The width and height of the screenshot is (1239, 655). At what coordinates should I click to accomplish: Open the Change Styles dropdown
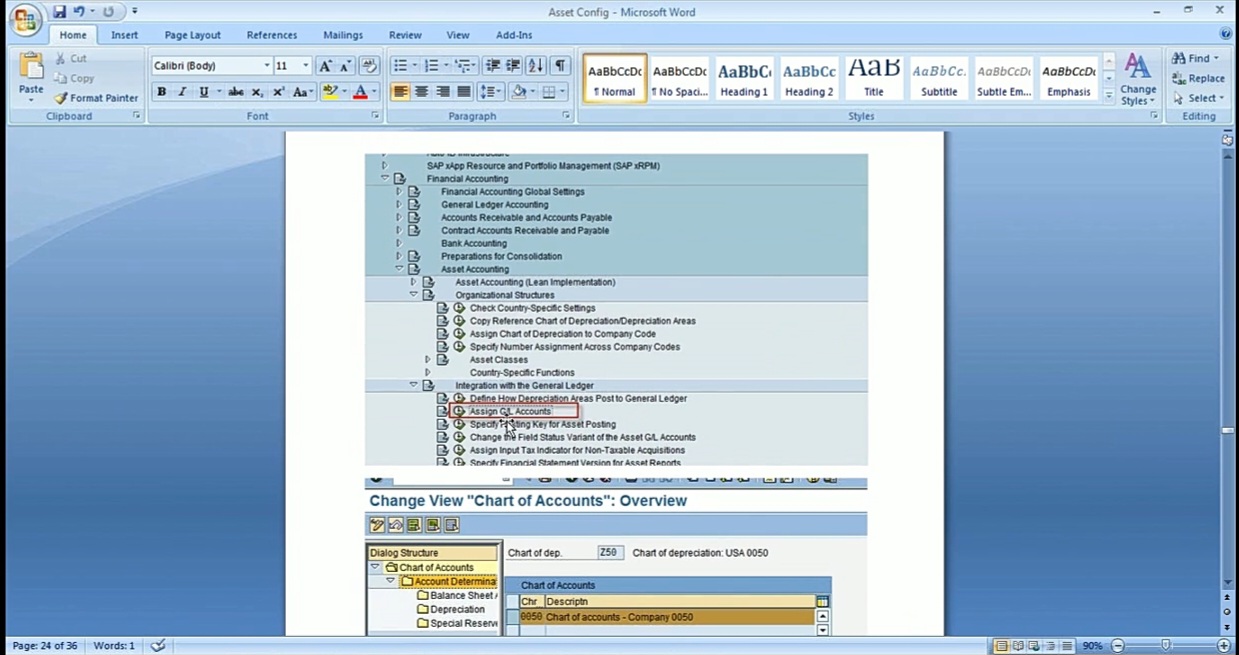pos(1138,79)
